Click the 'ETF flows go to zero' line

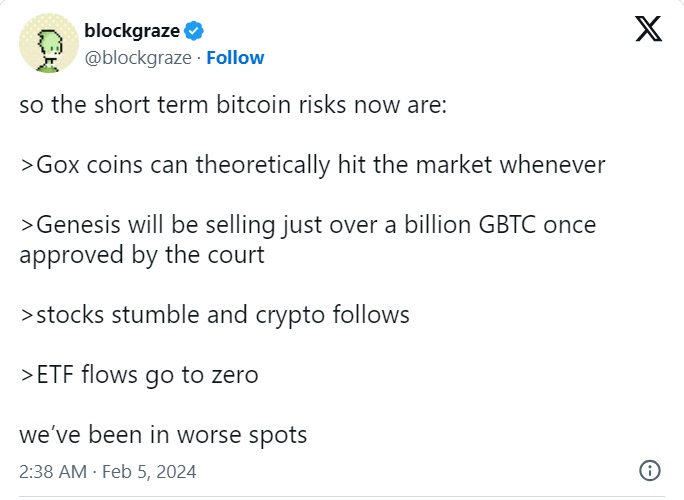139,375
